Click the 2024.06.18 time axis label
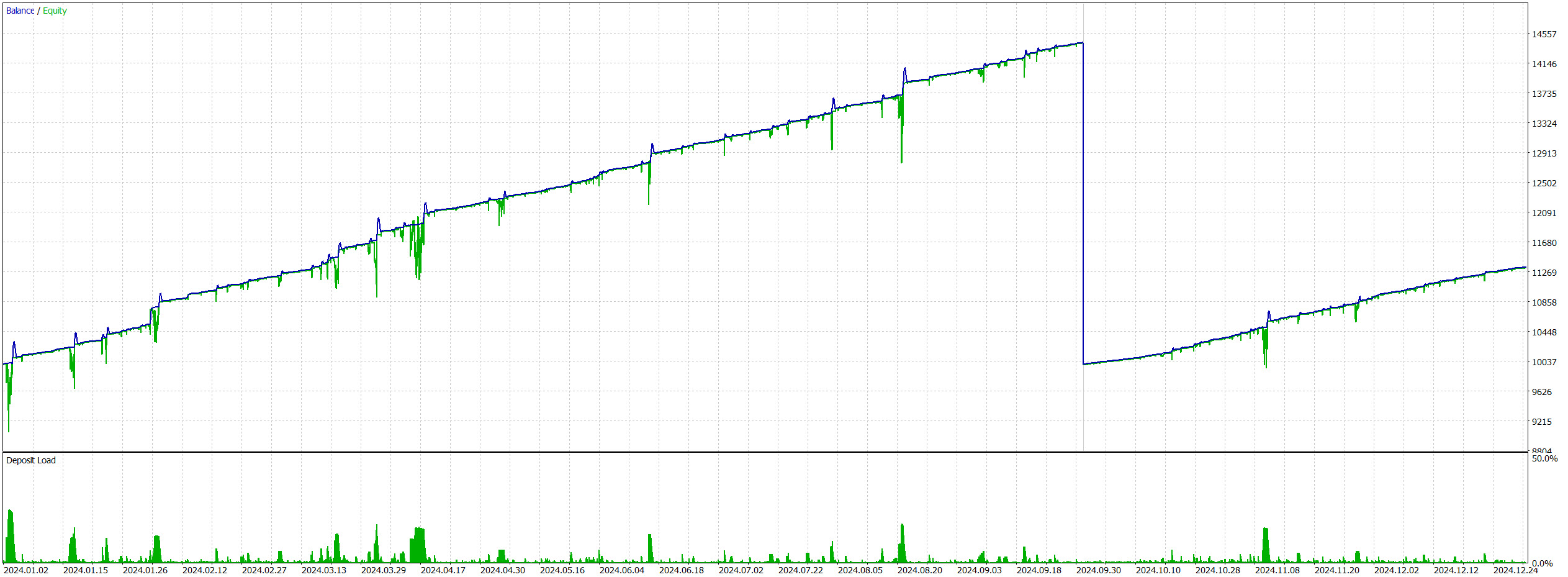Viewport: 1568px width, 577px height. (681, 570)
